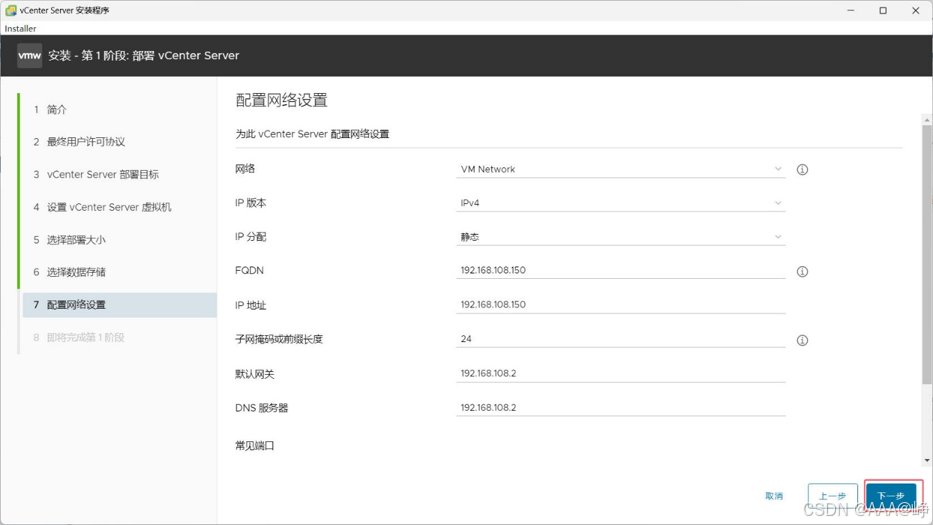
Task: Open the VM Network dropdown
Action: [621, 169]
